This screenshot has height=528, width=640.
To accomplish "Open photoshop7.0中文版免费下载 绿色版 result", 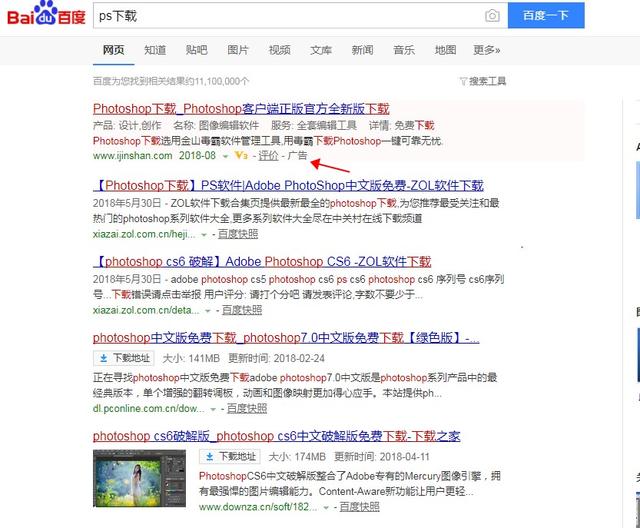I will (286, 338).
